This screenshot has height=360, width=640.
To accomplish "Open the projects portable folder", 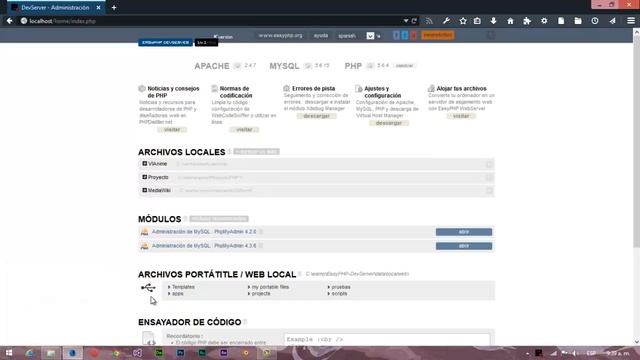I will [261, 293].
